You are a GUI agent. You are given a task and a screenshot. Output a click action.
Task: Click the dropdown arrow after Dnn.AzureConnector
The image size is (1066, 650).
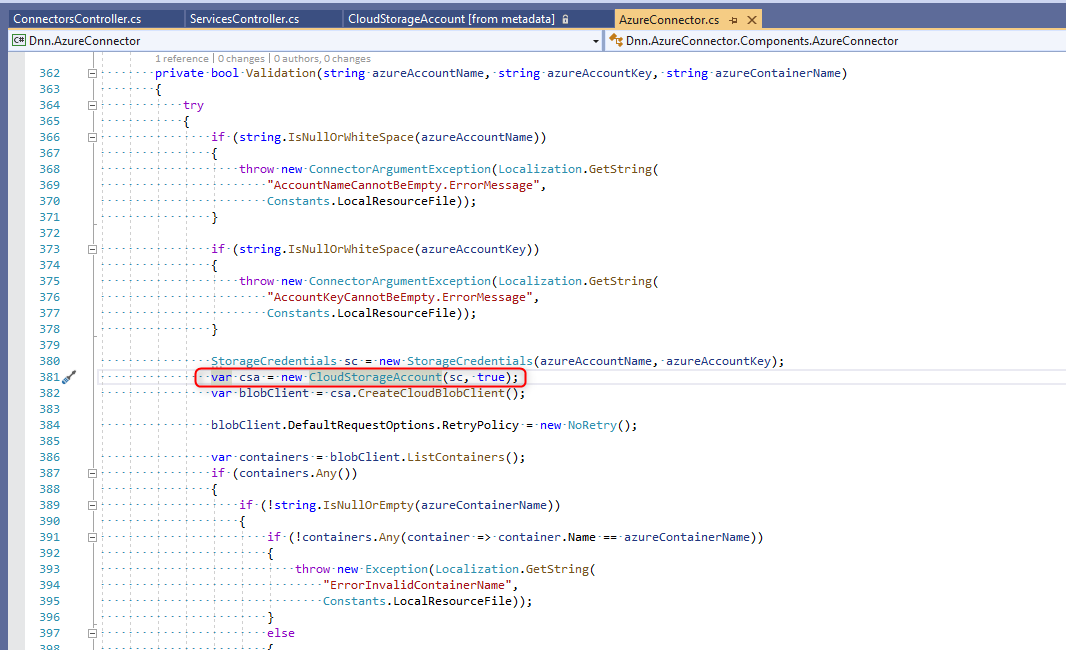[x=597, y=41]
